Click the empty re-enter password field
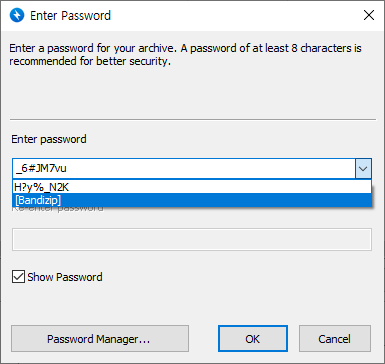This screenshot has width=385, height=364. tap(192, 239)
